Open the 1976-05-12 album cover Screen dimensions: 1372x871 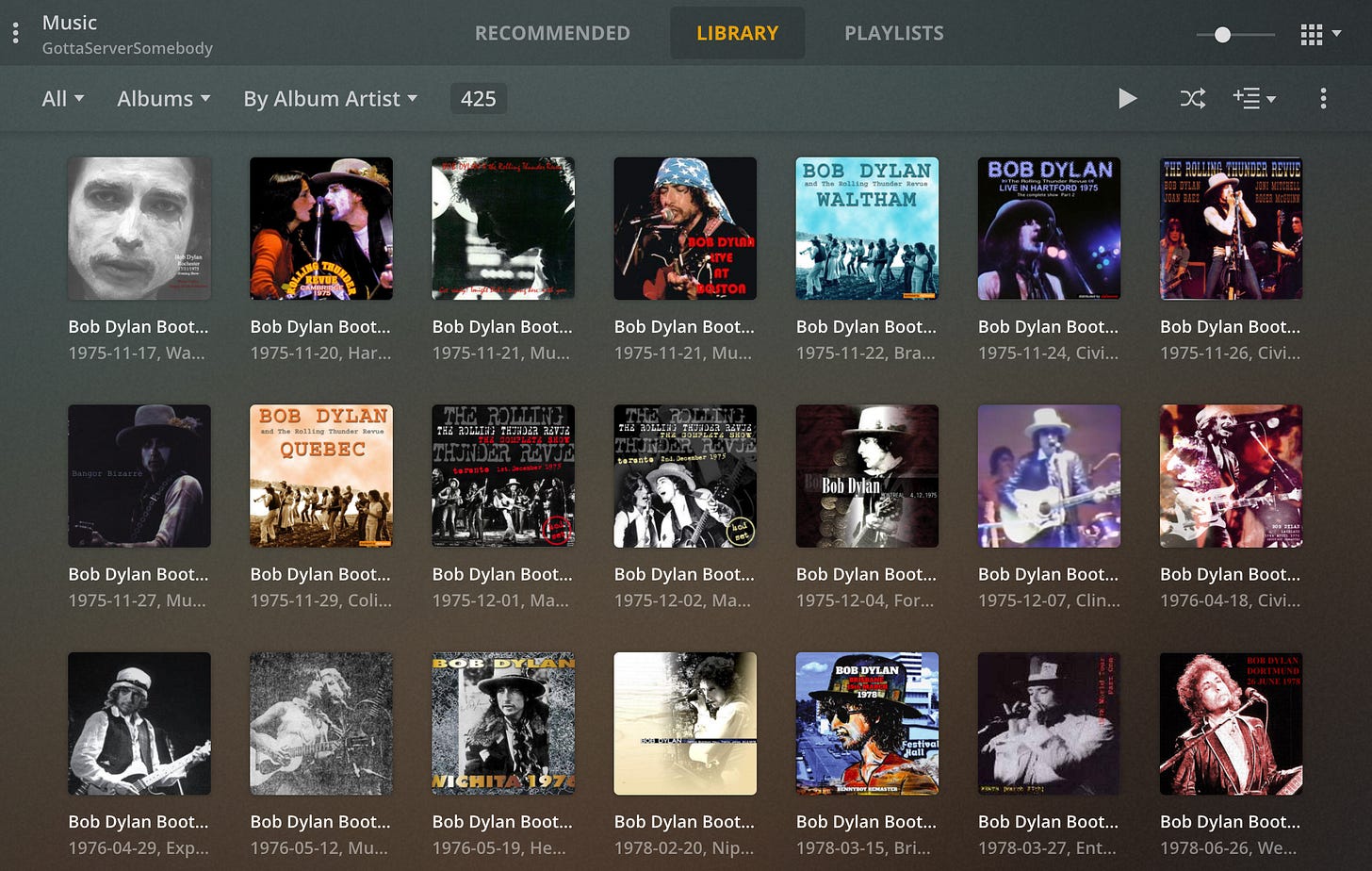(321, 724)
